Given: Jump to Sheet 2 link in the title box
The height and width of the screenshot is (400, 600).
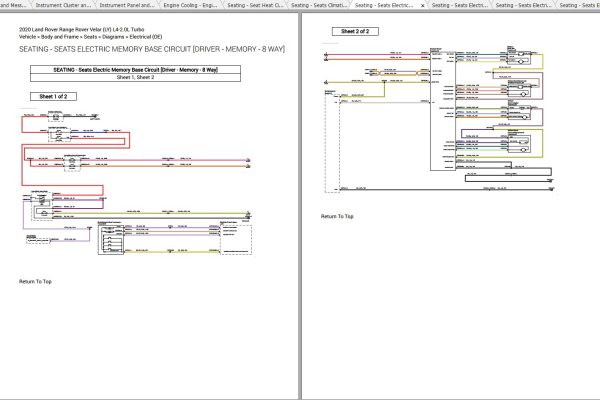Looking at the screenshot, I should 146,77.
